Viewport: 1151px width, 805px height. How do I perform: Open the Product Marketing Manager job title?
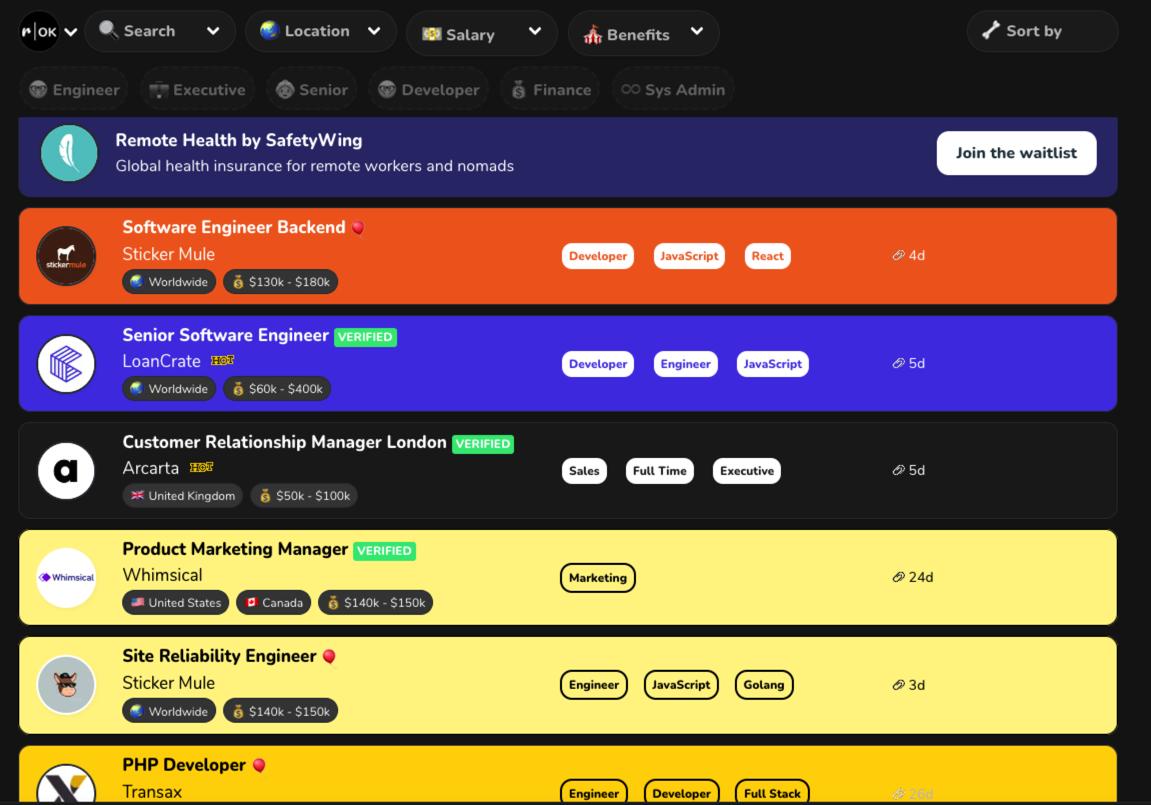pos(235,550)
